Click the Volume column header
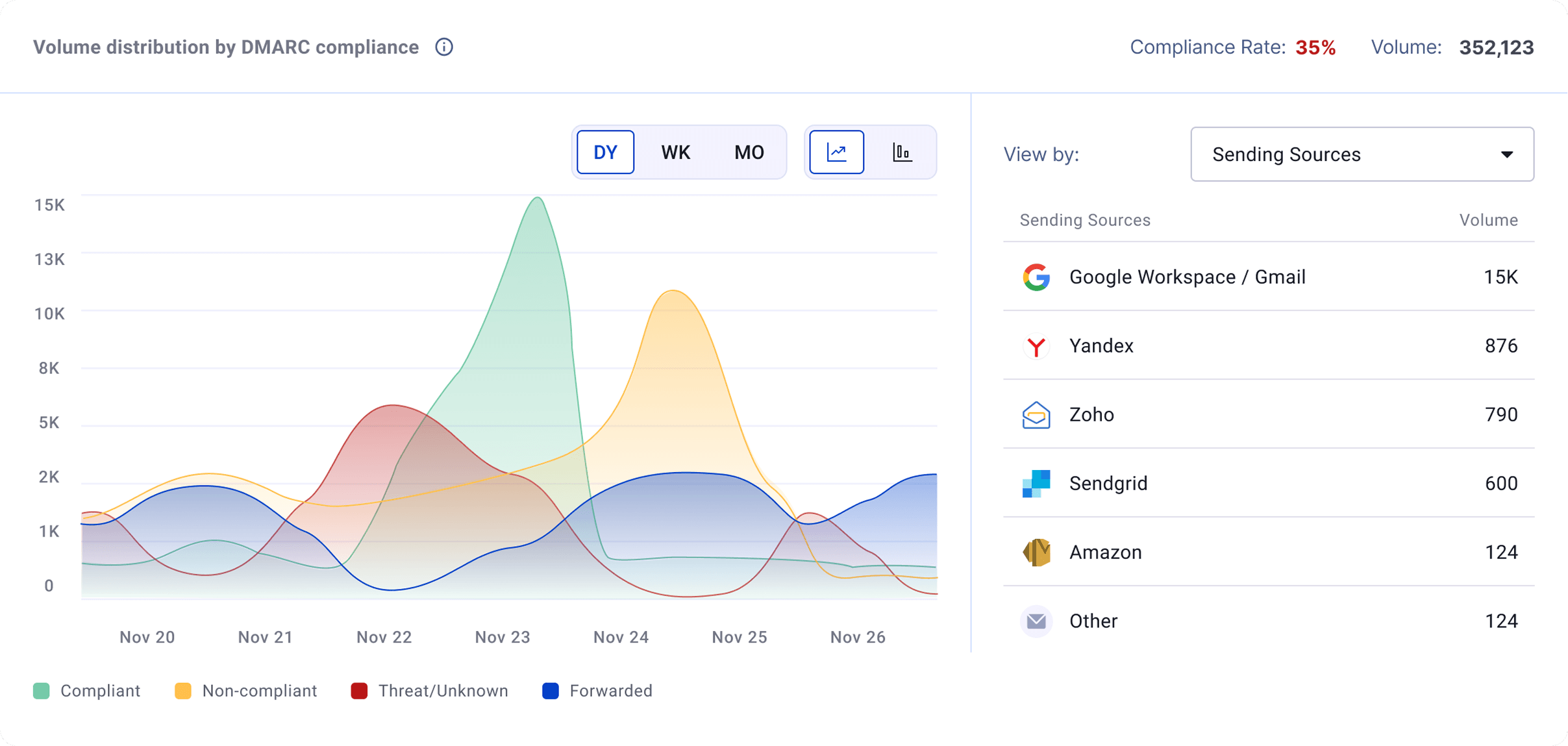The image size is (1568, 746). (x=1488, y=220)
